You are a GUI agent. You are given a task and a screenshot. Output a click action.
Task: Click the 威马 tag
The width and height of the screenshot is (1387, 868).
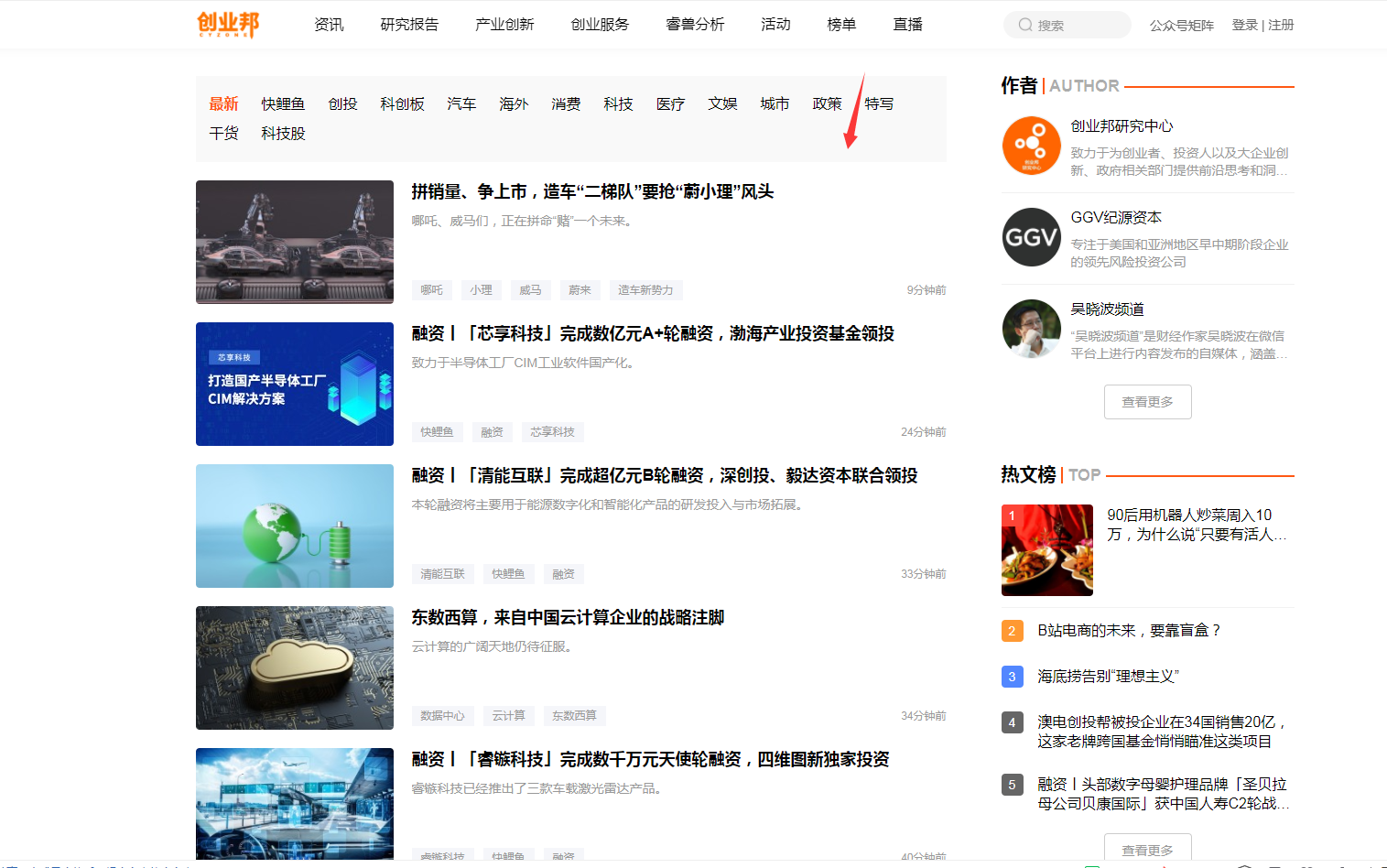(530, 290)
